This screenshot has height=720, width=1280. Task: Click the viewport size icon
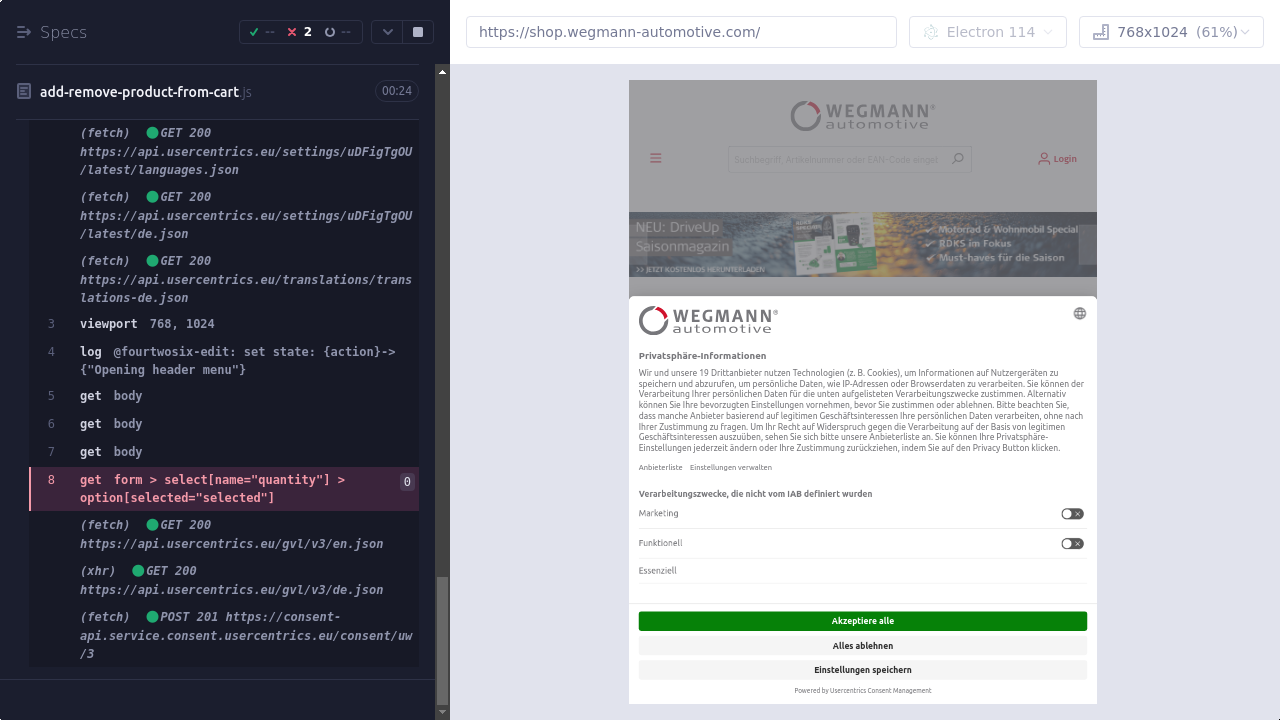1100,32
